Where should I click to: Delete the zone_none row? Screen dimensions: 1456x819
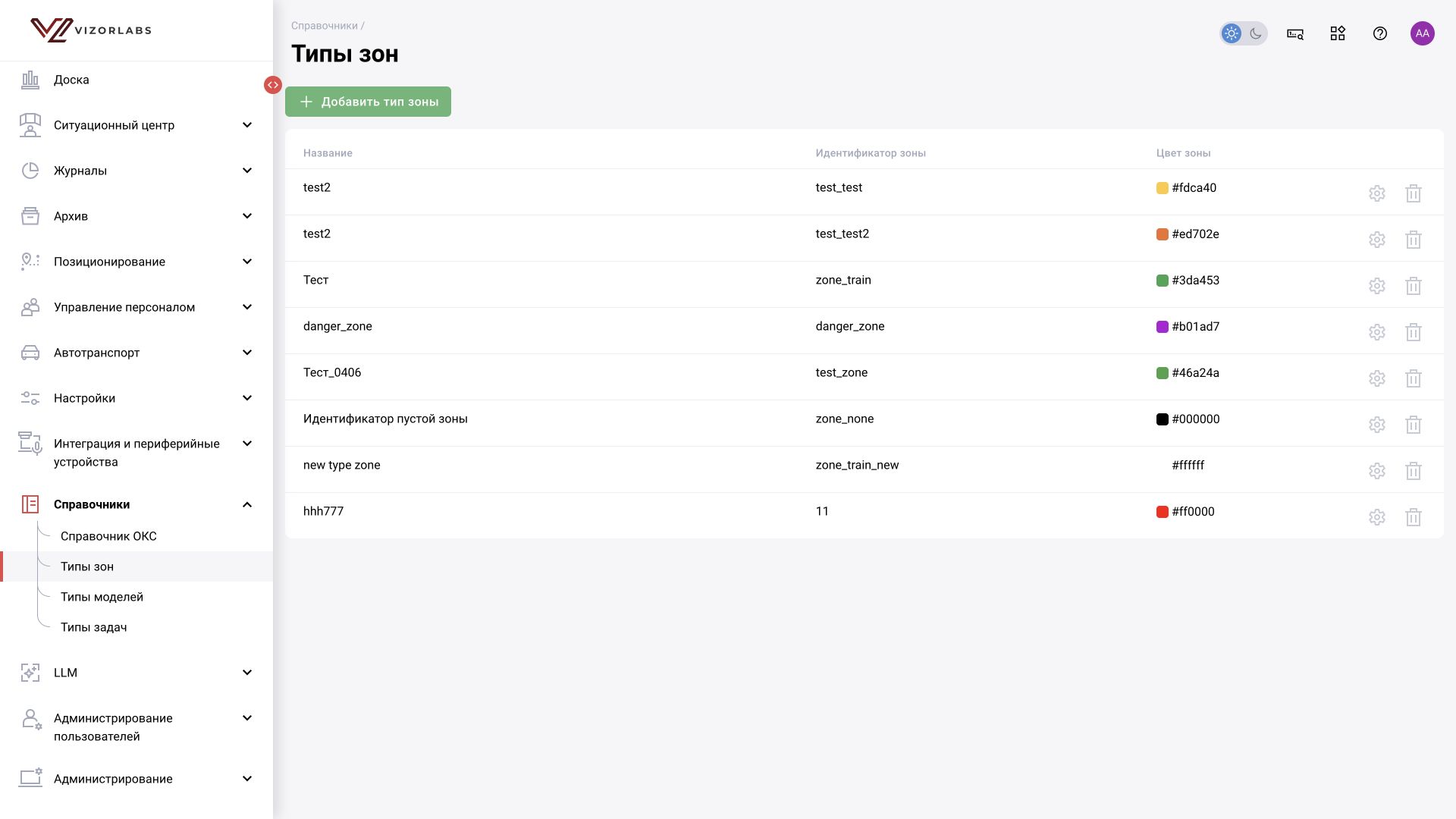[1414, 425]
